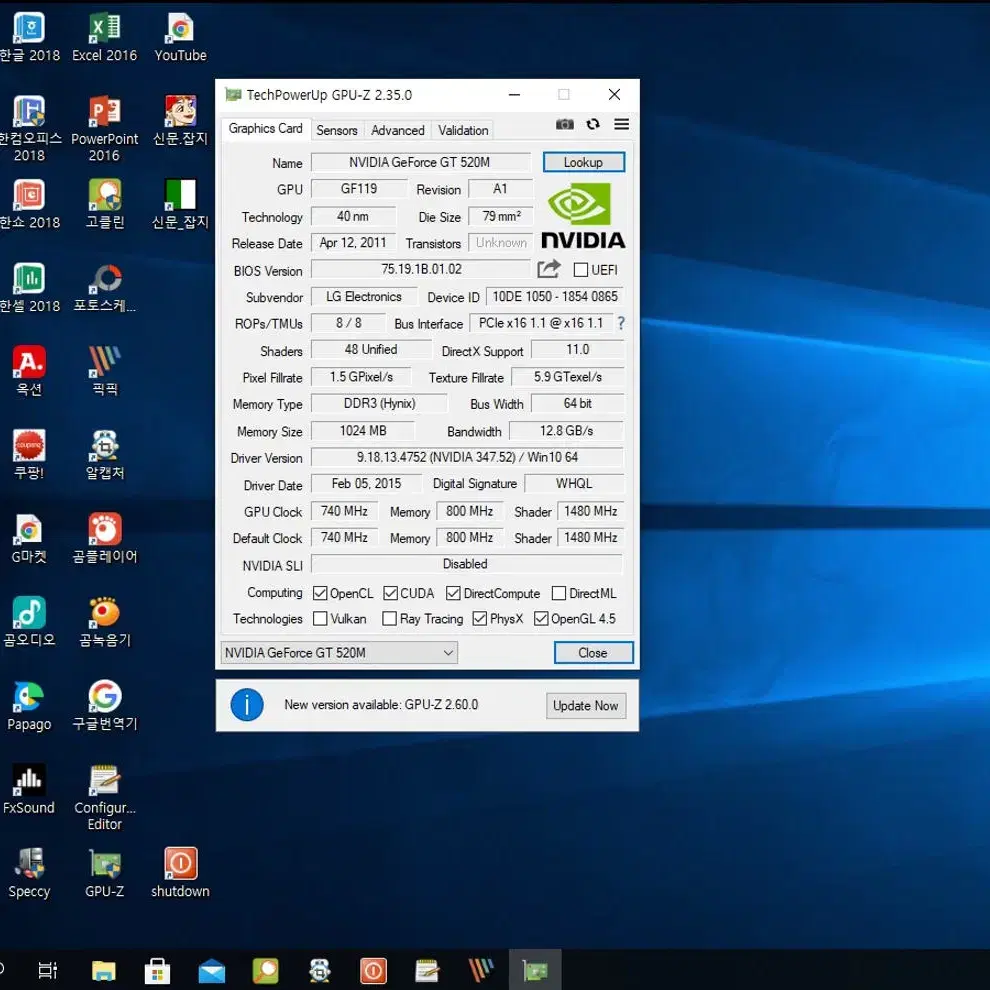Toggle the UEFI checkbox
Viewport: 990px width, 990px height.
580,270
